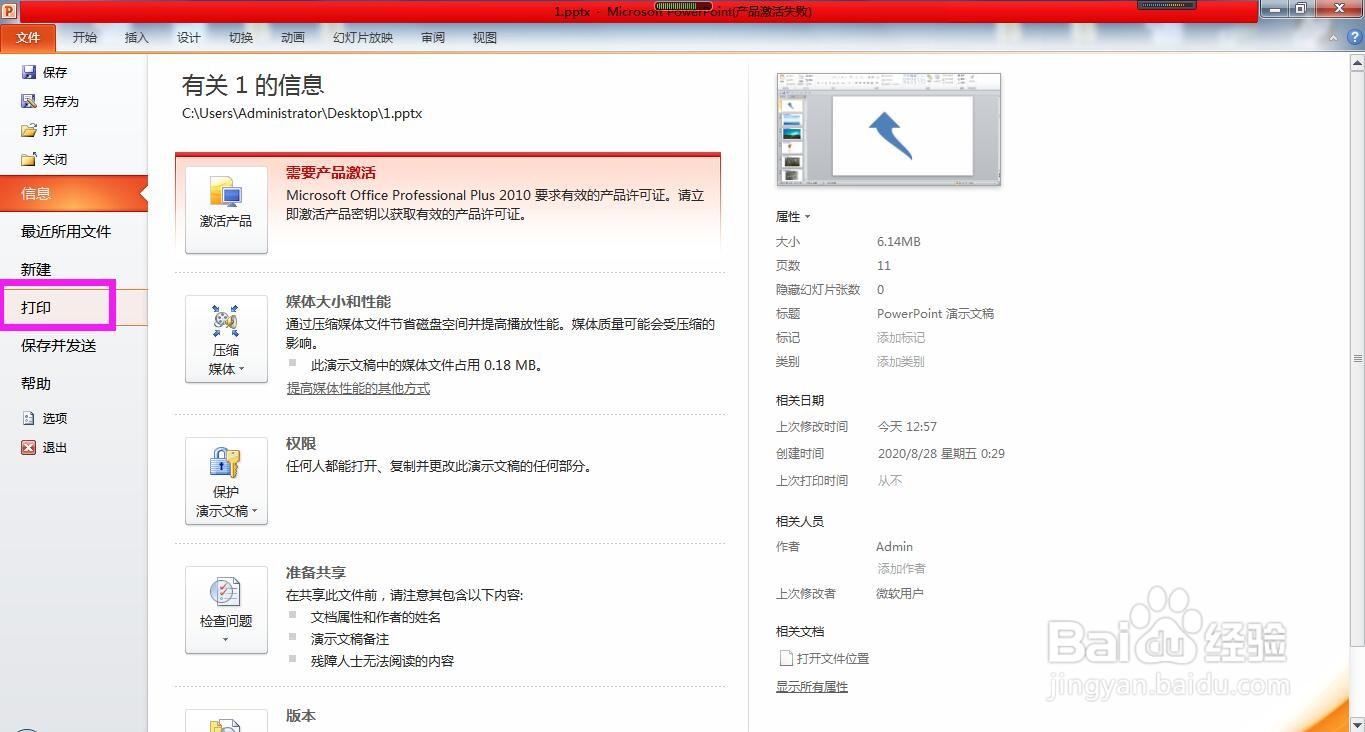1365x732 pixels.
Task: Choose Save As in the sidebar
Action: (x=49, y=101)
